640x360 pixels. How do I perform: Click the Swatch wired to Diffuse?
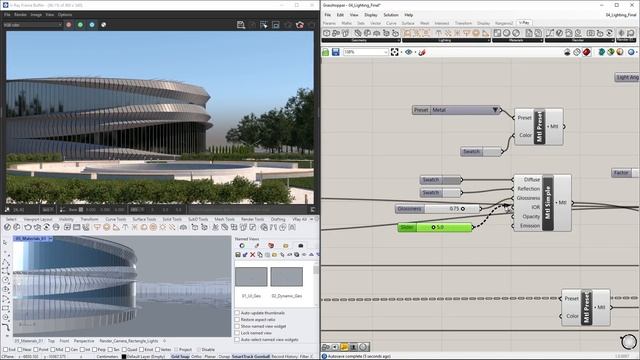point(441,180)
